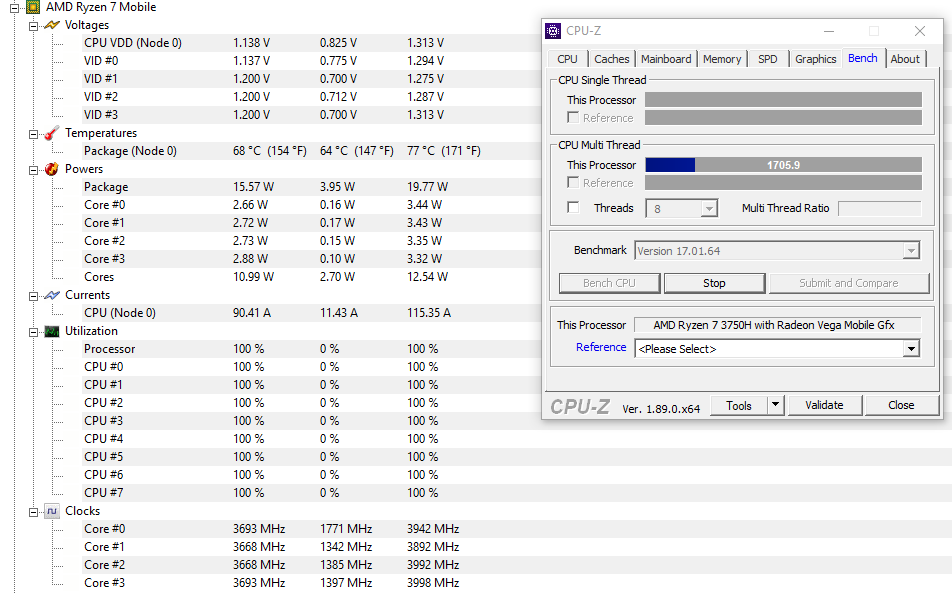
Task: Toggle the Threads checkbox
Action: (x=573, y=208)
